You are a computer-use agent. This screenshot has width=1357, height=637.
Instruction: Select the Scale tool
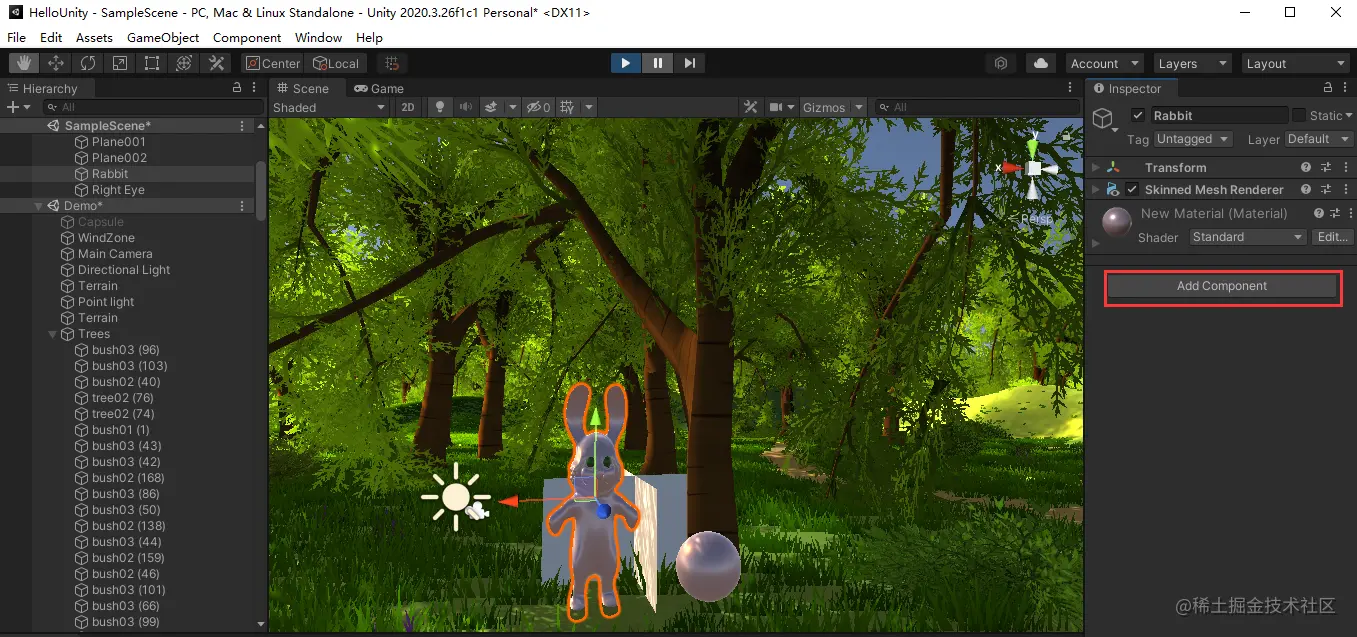[x=120, y=63]
